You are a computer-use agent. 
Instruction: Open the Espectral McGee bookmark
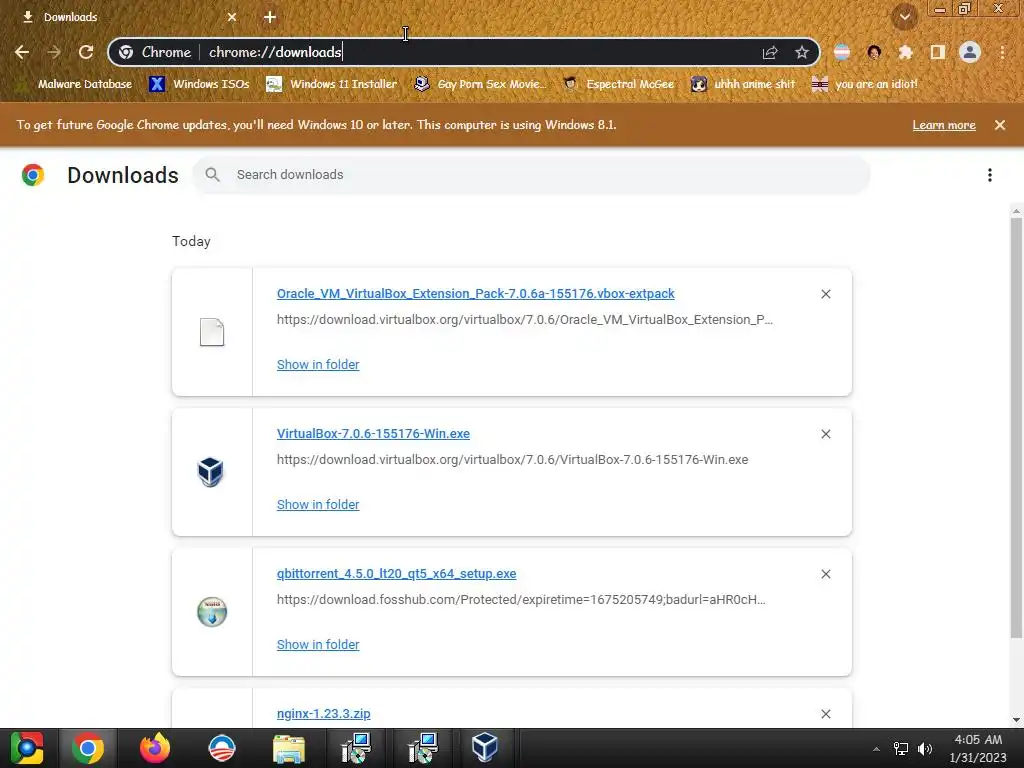(x=618, y=84)
